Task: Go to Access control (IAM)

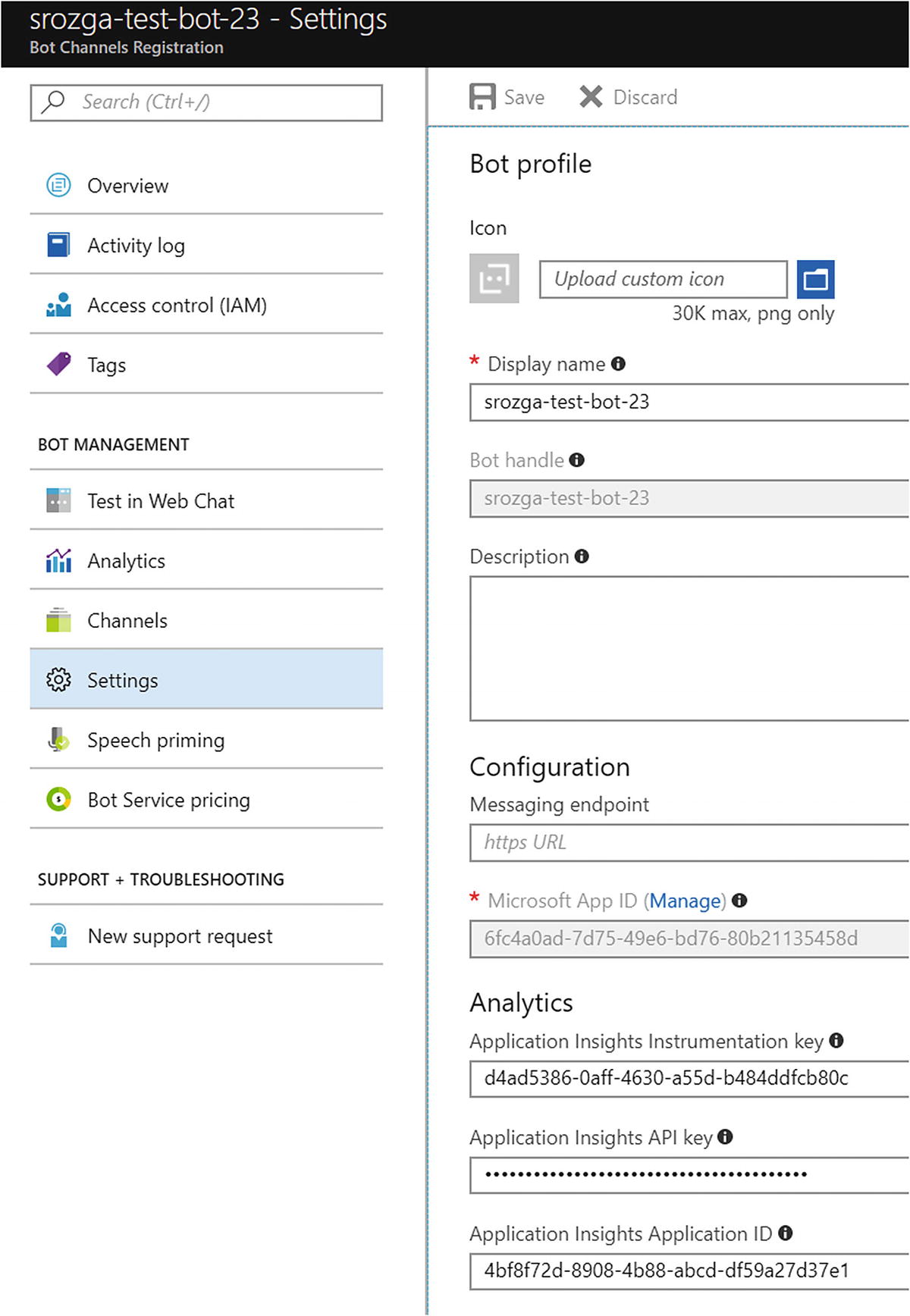Action: [177, 305]
